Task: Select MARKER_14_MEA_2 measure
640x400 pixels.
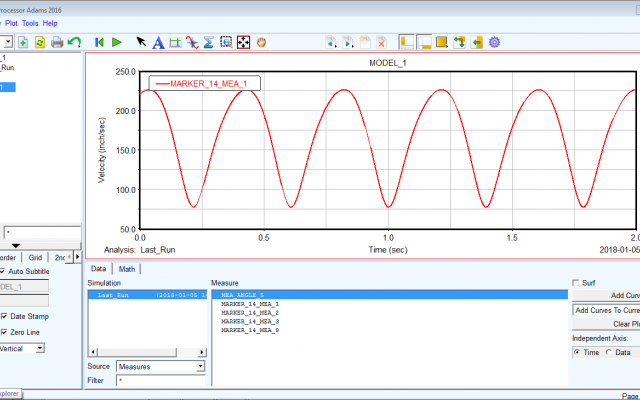Action: [x=250, y=313]
